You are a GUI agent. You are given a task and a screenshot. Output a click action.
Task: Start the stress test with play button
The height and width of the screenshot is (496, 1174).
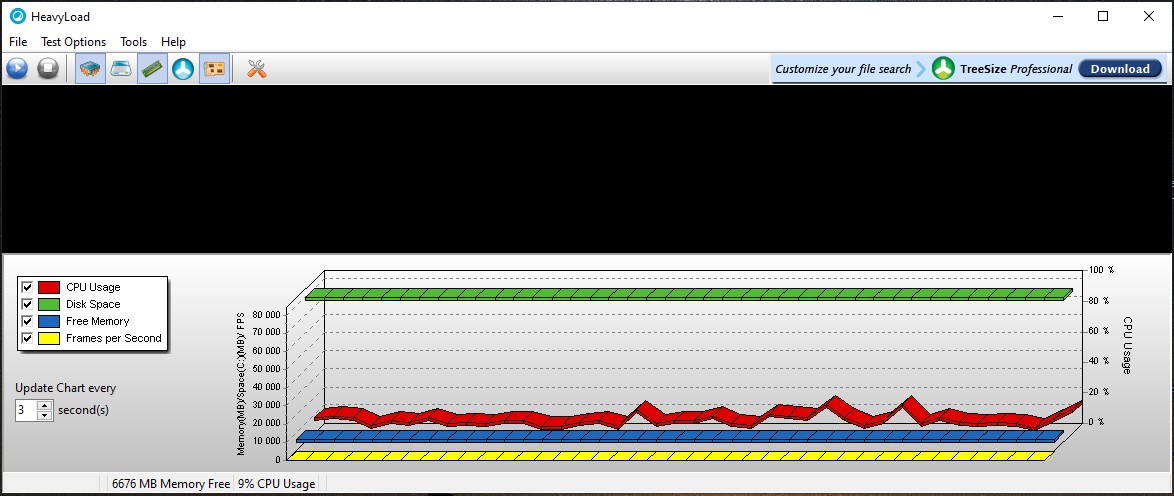click(x=17, y=69)
